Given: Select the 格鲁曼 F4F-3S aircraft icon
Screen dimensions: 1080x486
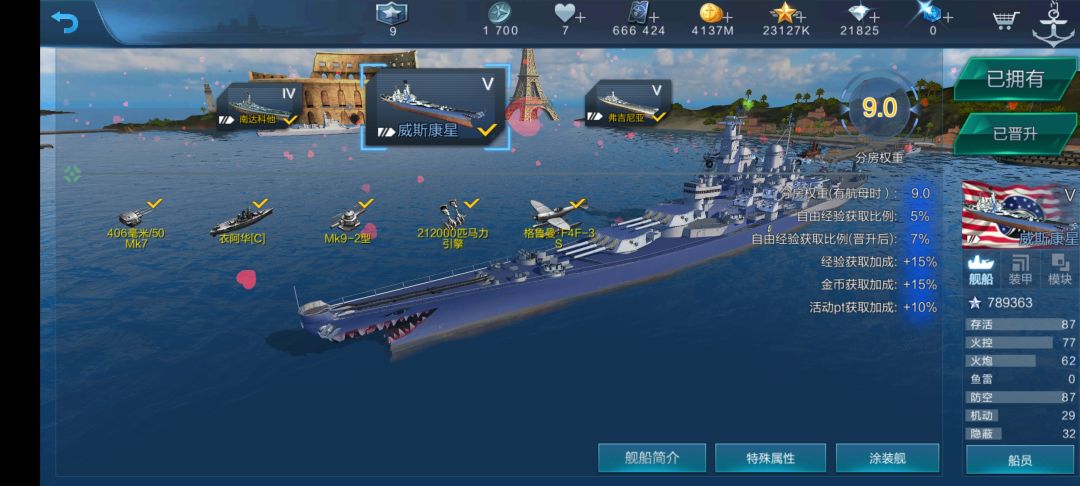Looking at the screenshot, I should (x=559, y=224).
